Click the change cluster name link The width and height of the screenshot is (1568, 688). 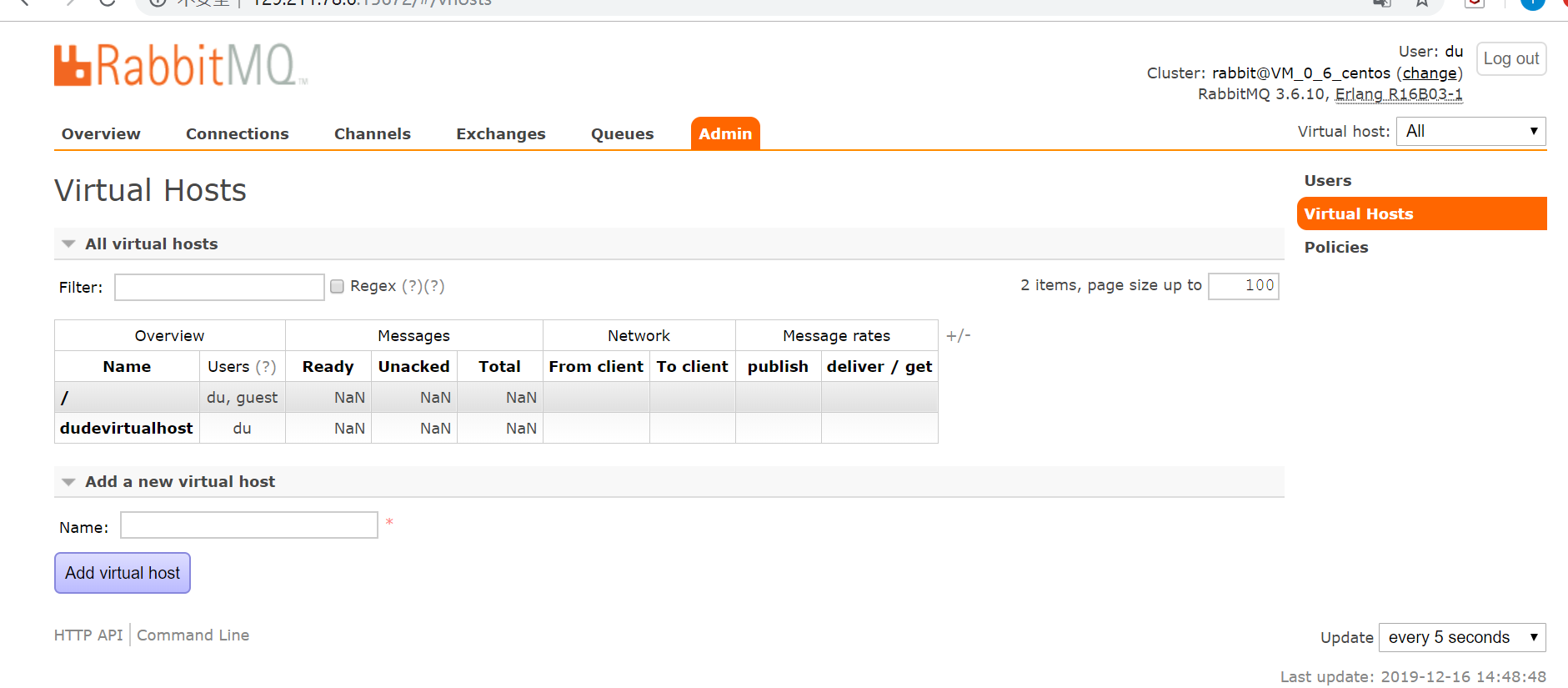[1430, 73]
